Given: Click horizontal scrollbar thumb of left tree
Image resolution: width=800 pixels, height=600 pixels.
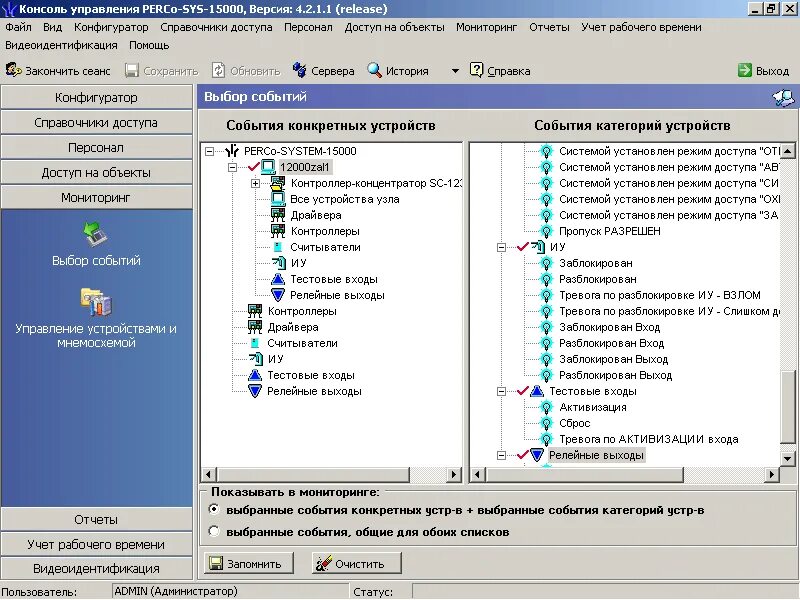Looking at the screenshot, I should pyautogui.click(x=313, y=474).
